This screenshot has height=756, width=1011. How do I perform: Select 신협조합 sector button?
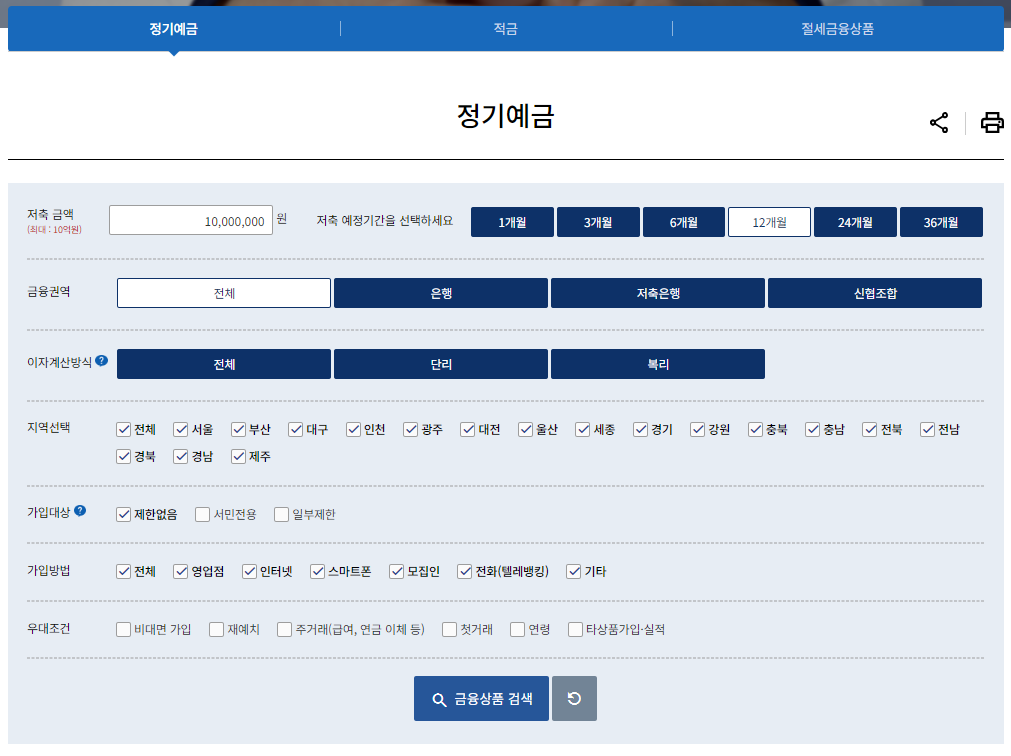(x=875, y=293)
